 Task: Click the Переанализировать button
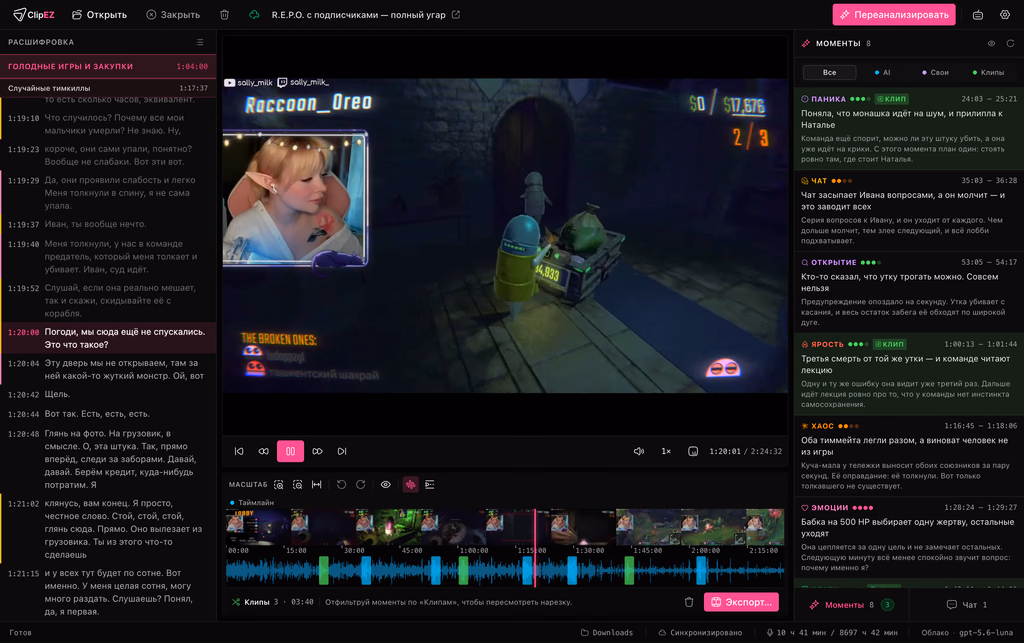(x=893, y=14)
